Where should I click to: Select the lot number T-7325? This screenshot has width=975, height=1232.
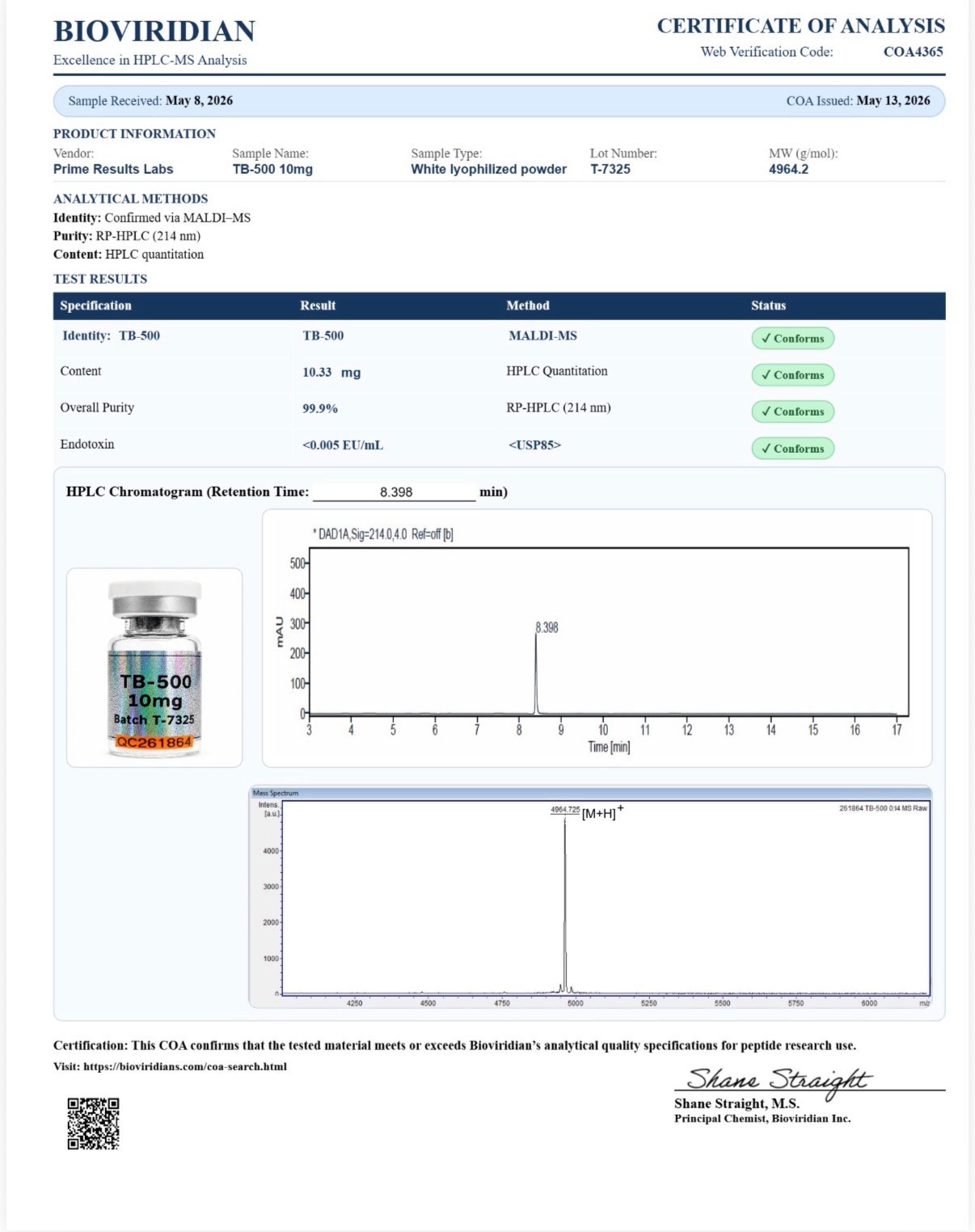[x=610, y=169]
